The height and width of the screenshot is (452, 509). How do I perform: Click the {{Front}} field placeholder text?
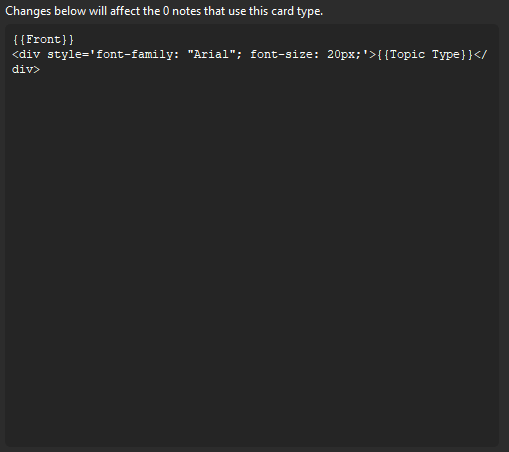pos(43,40)
